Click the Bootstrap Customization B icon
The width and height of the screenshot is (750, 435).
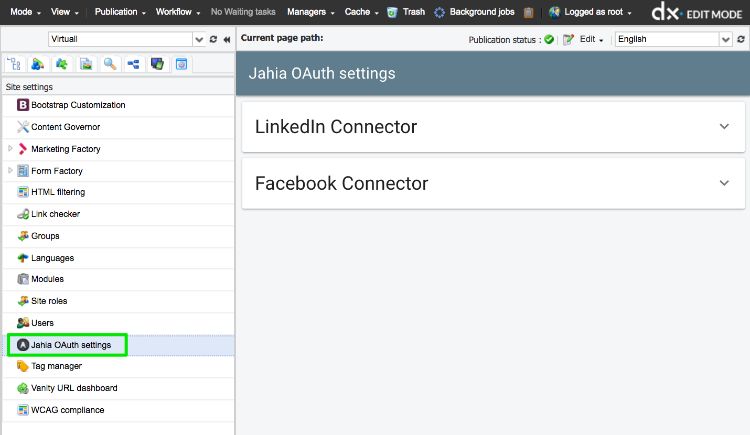22,105
